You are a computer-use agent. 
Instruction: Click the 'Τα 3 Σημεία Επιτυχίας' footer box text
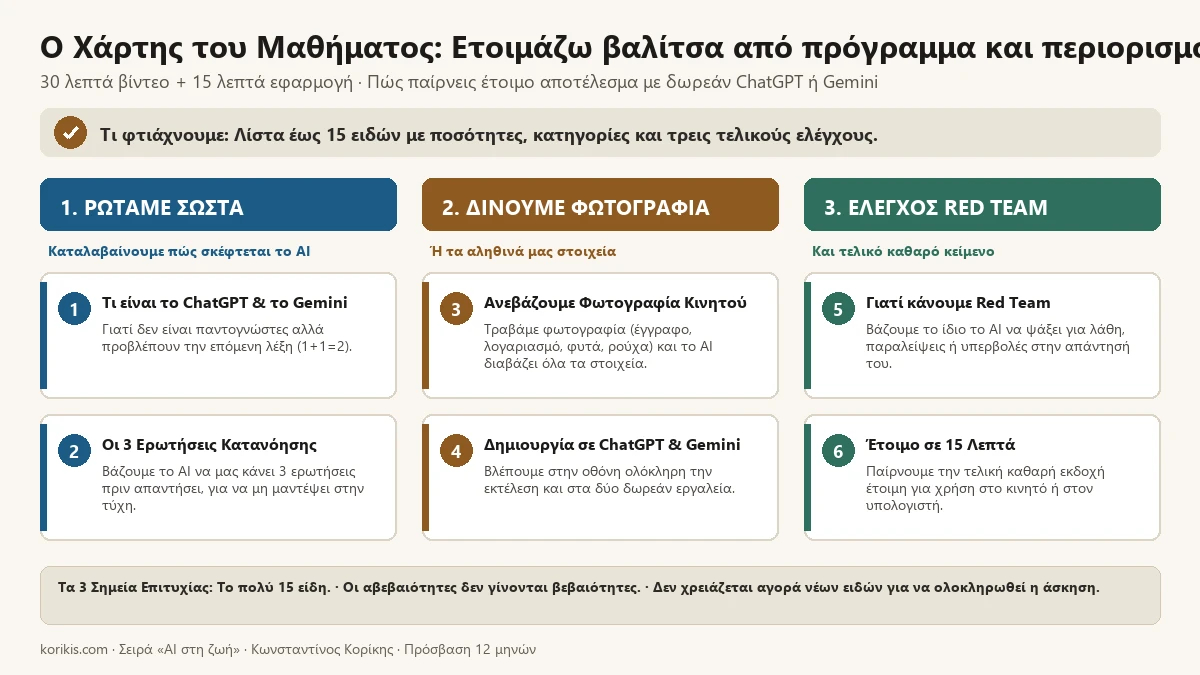(x=579, y=587)
